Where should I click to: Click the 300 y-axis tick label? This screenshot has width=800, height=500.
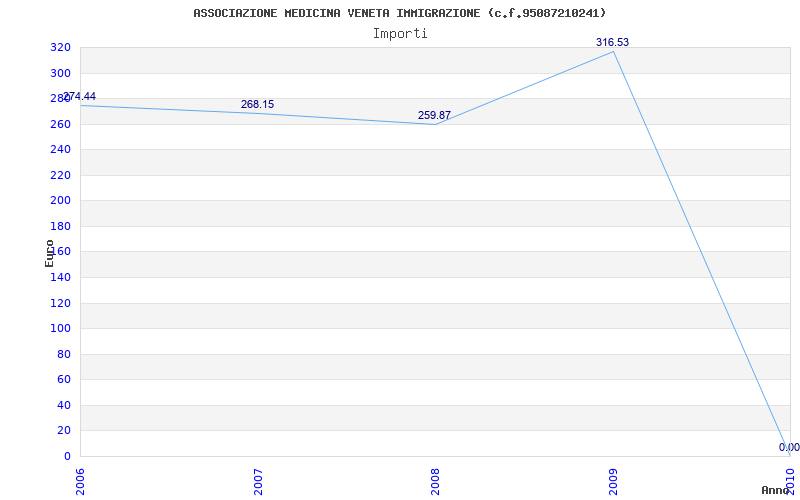click(x=60, y=73)
